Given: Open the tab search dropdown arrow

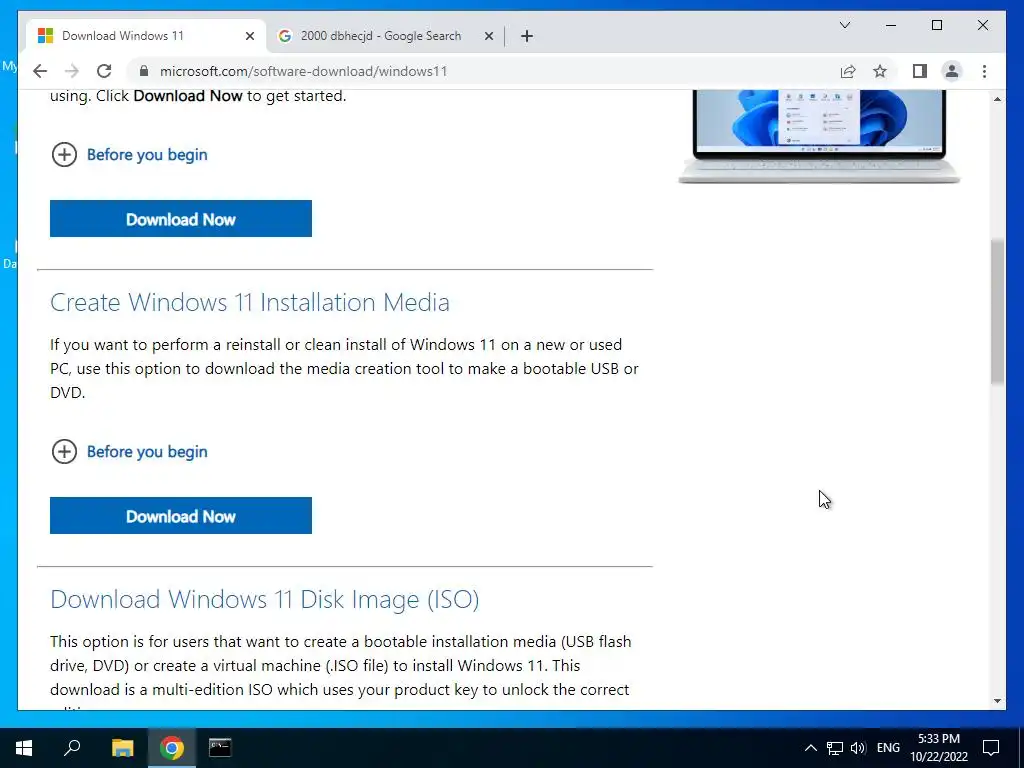Looking at the screenshot, I should (844, 25).
